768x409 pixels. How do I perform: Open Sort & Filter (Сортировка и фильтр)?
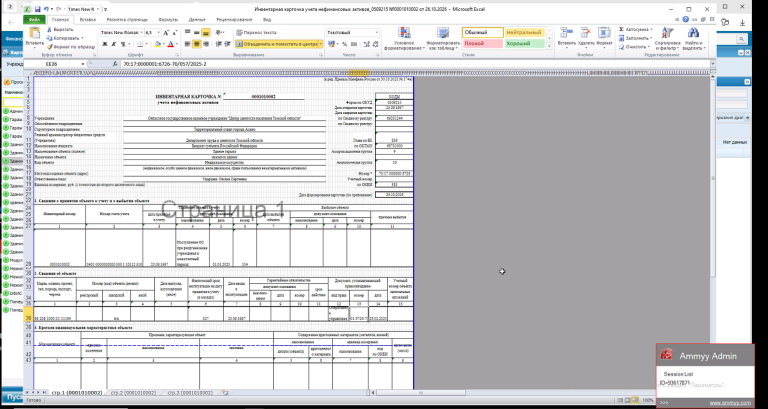(667, 39)
